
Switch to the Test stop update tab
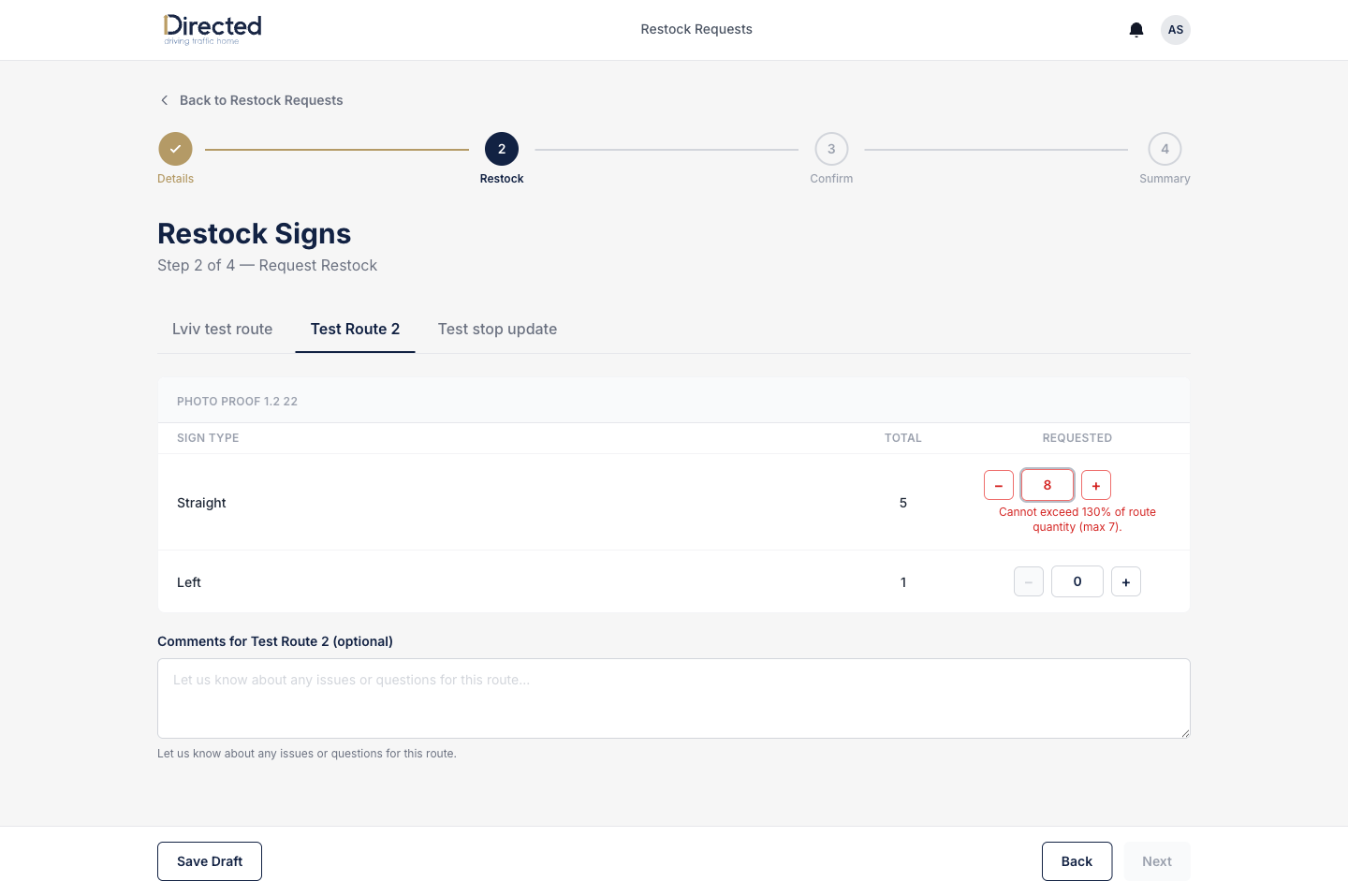(497, 329)
